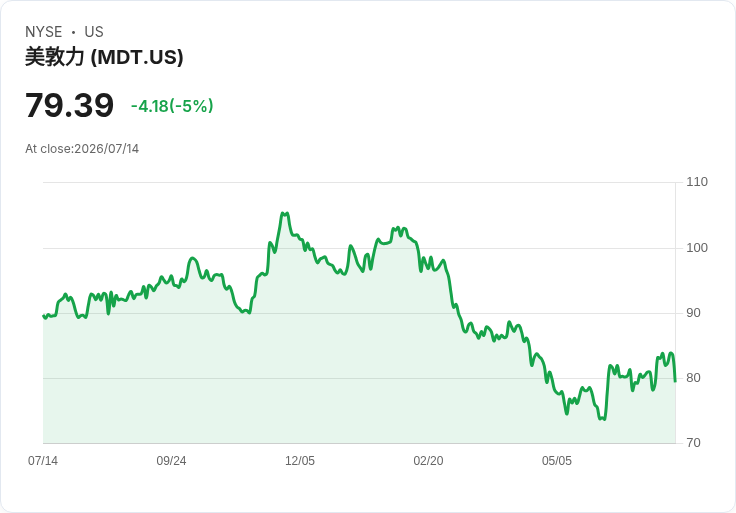Select the 02/20 date on x-axis
This screenshot has width=736, height=513.
coord(428,461)
